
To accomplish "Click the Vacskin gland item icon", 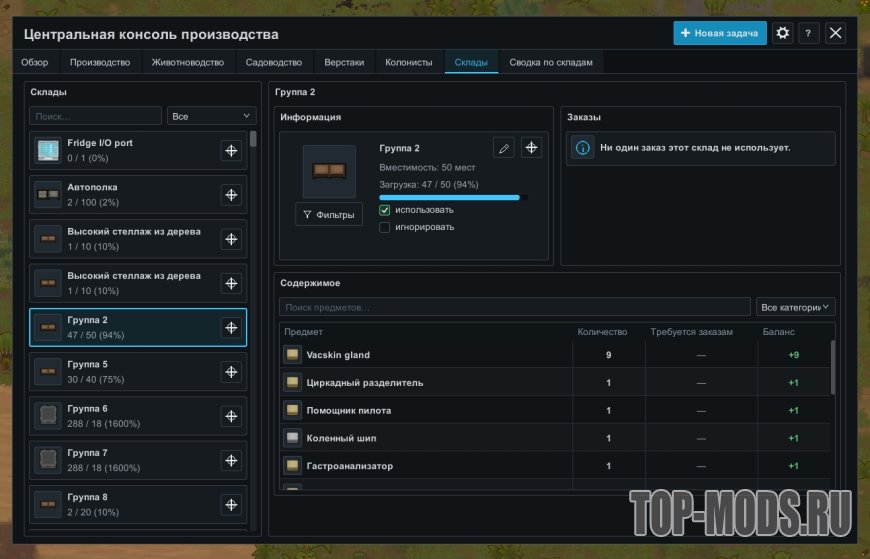I will [x=292, y=355].
